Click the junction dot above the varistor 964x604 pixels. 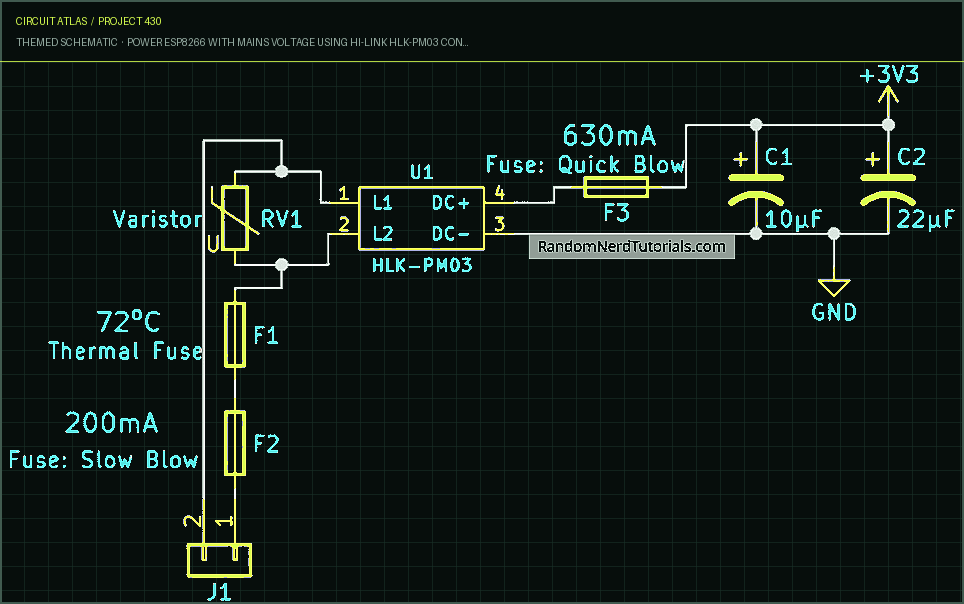coord(282,172)
